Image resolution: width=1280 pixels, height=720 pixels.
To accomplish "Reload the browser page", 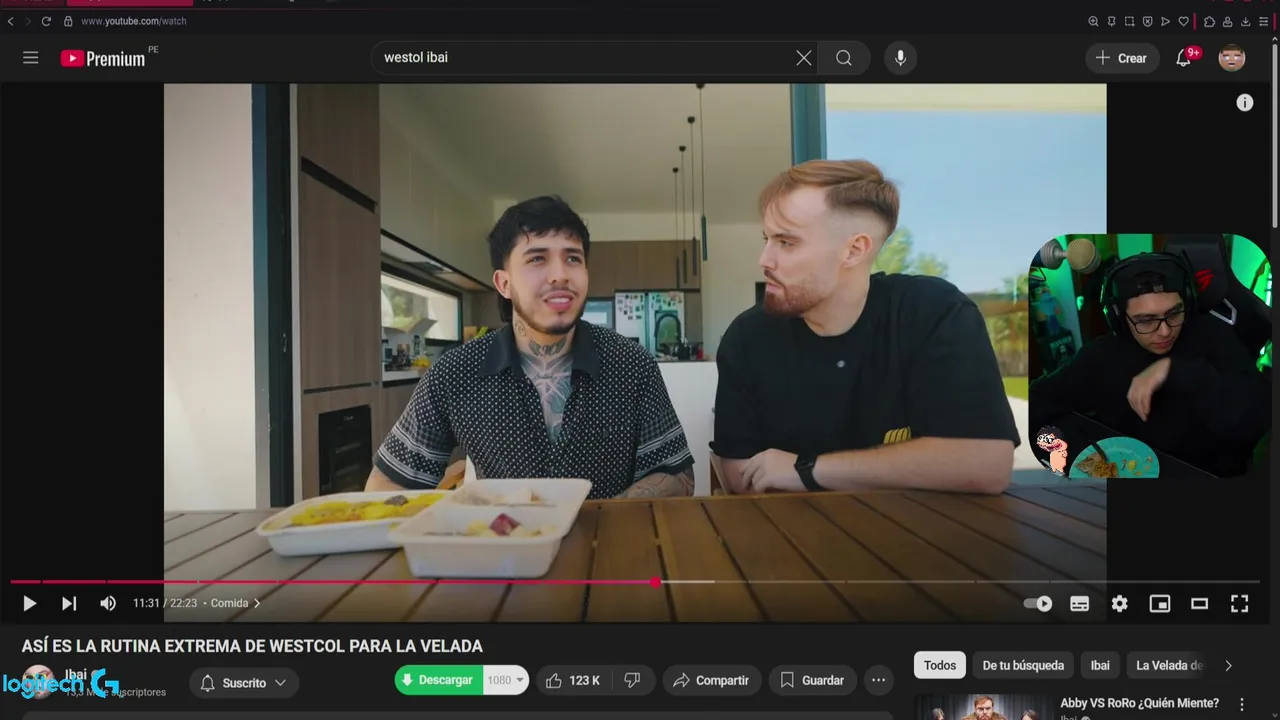I will (x=46, y=21).
